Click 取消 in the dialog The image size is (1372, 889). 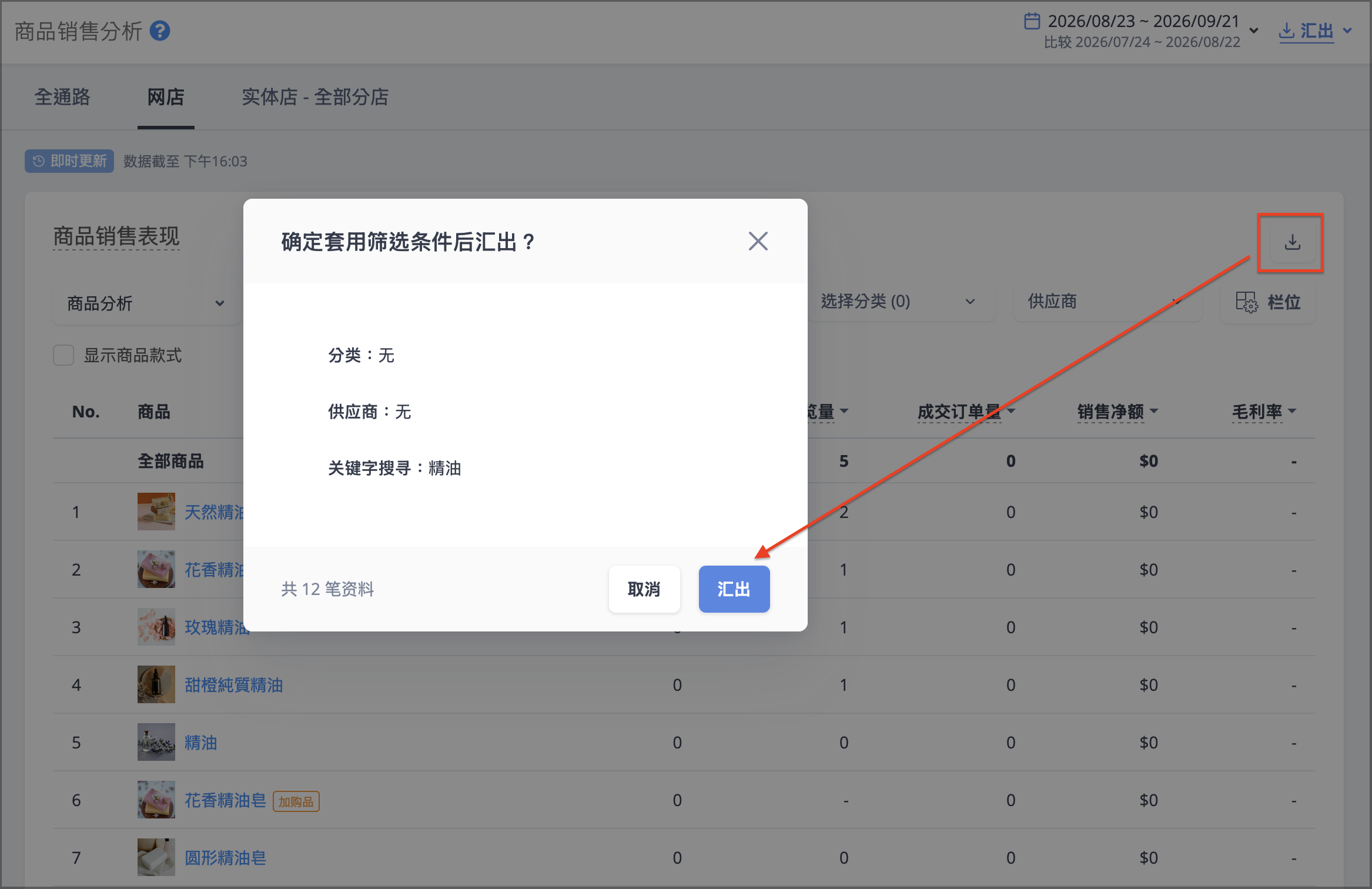tap(644, 589)
